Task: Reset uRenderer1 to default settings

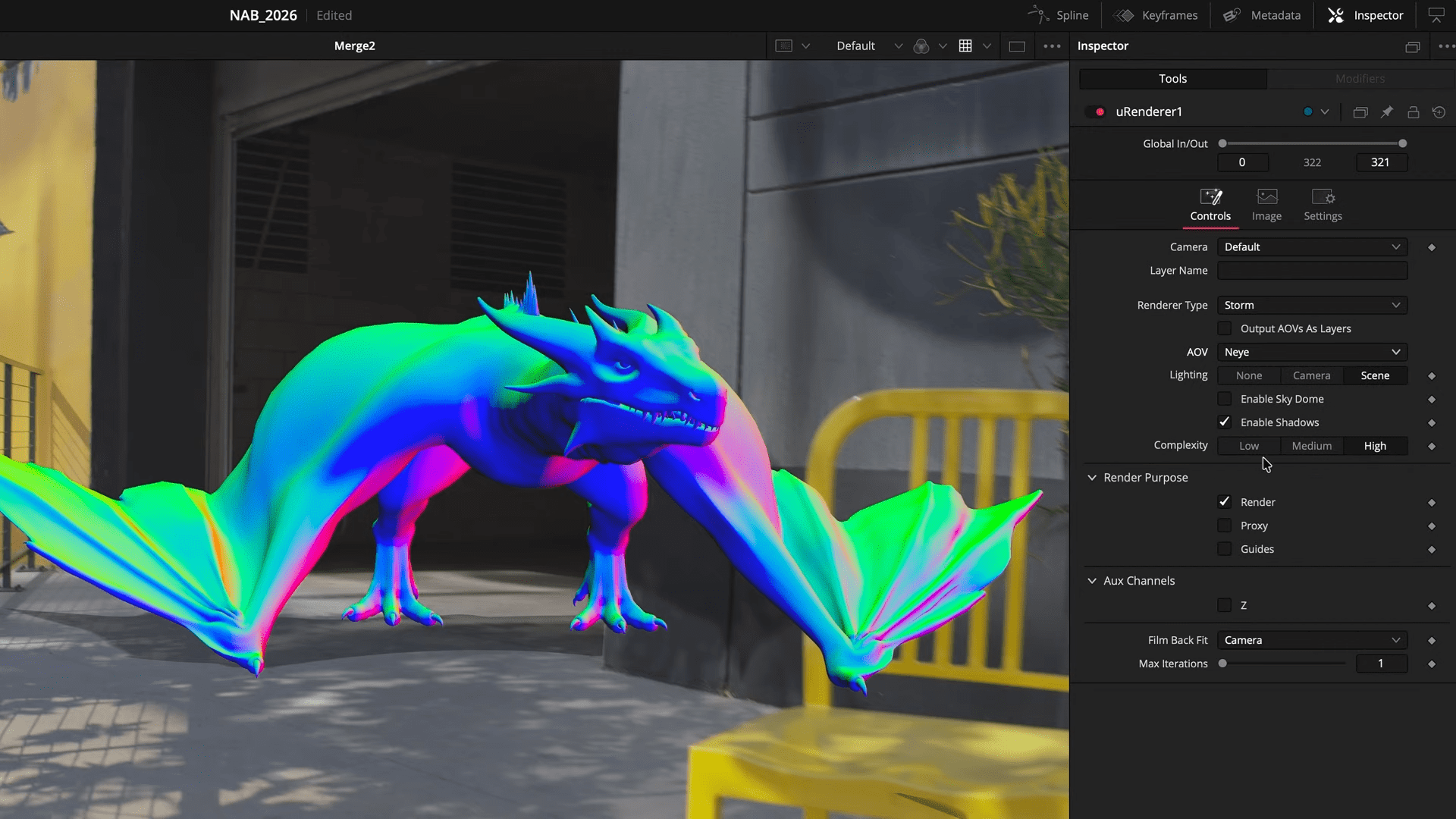Action: pyautogui.click(x=1439, y=111)
